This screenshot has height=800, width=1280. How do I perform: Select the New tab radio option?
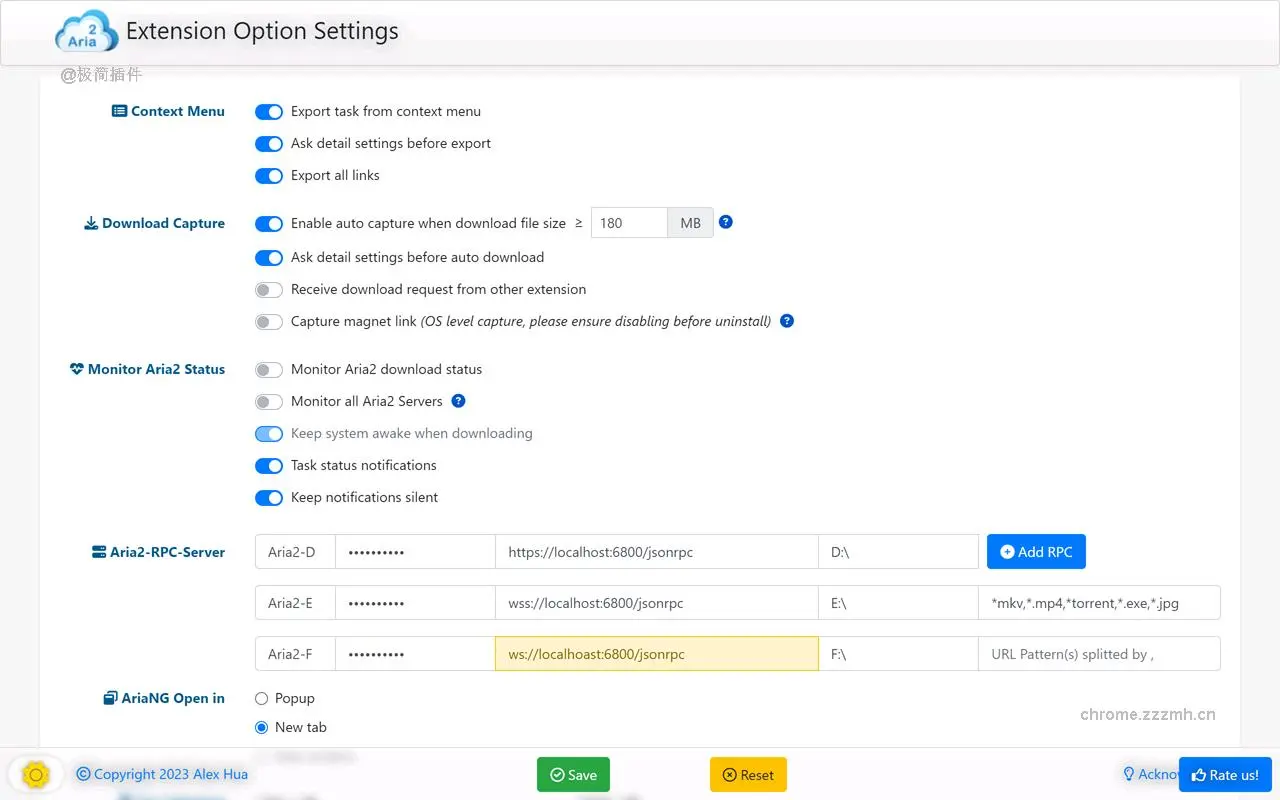click(262, 727)
